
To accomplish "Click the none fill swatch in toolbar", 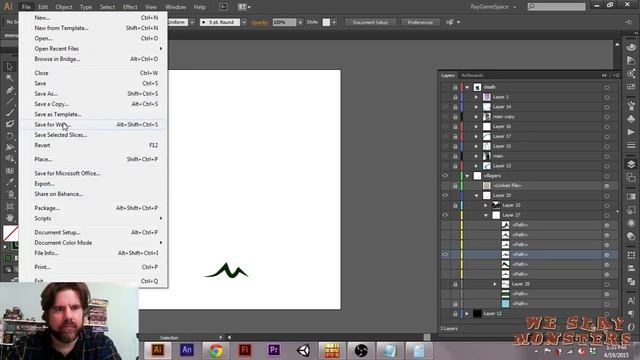I will point(10,233).
